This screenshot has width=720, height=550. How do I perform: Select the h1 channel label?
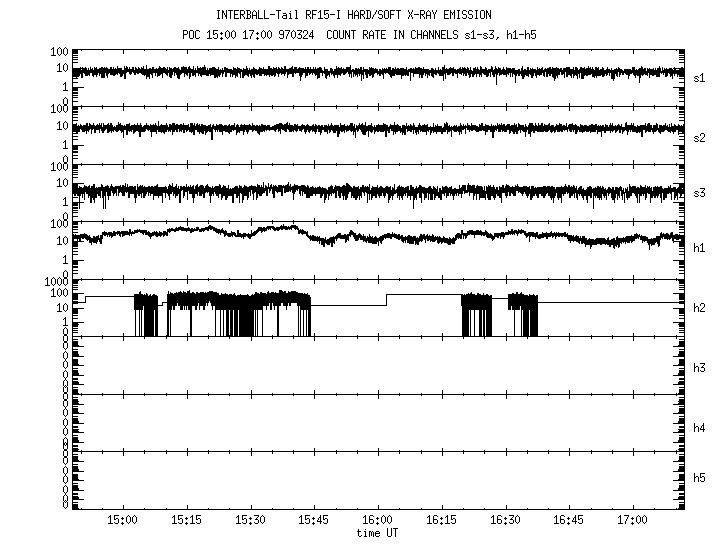700,248
